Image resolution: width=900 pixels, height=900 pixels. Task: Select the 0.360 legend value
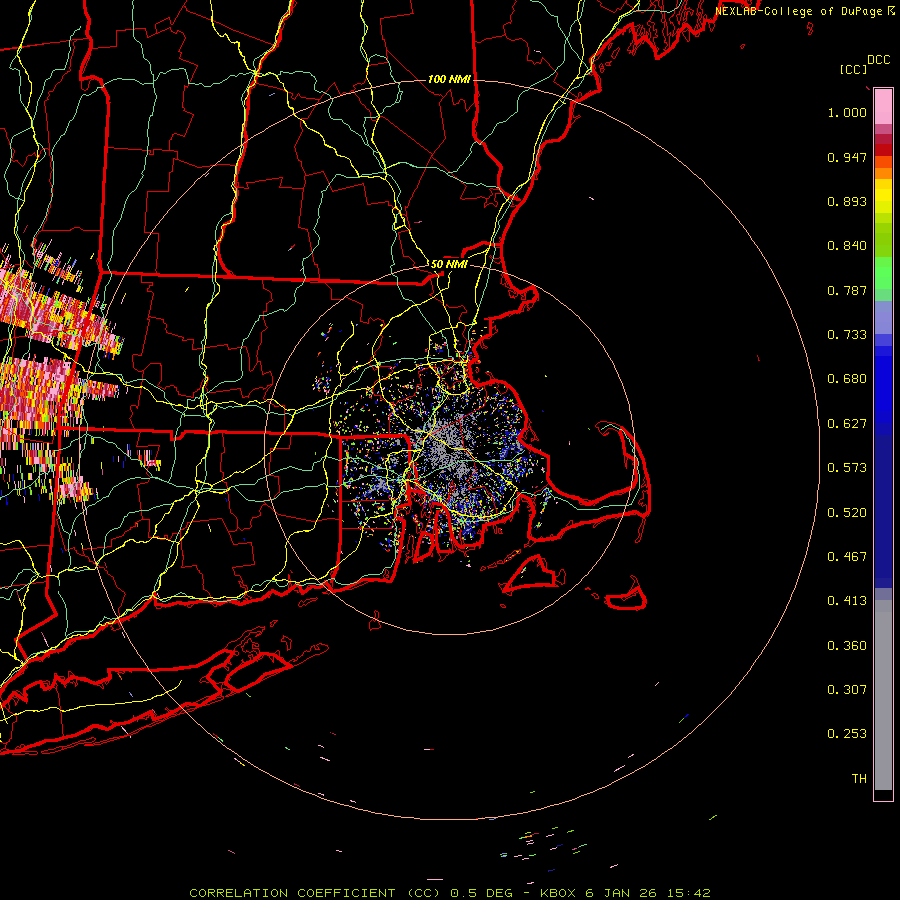(847, 646)
